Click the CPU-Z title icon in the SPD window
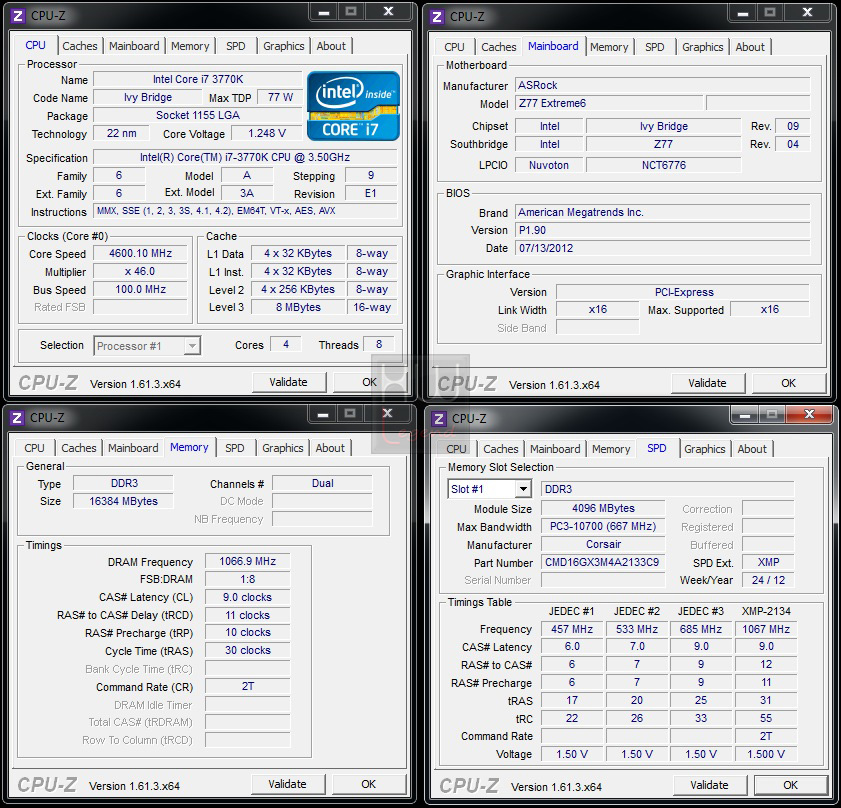 (439, 419)
